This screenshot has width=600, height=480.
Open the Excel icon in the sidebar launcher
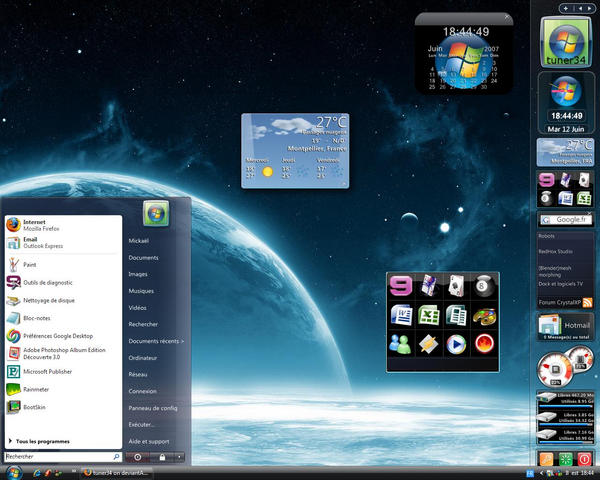[x=584, y=198]
